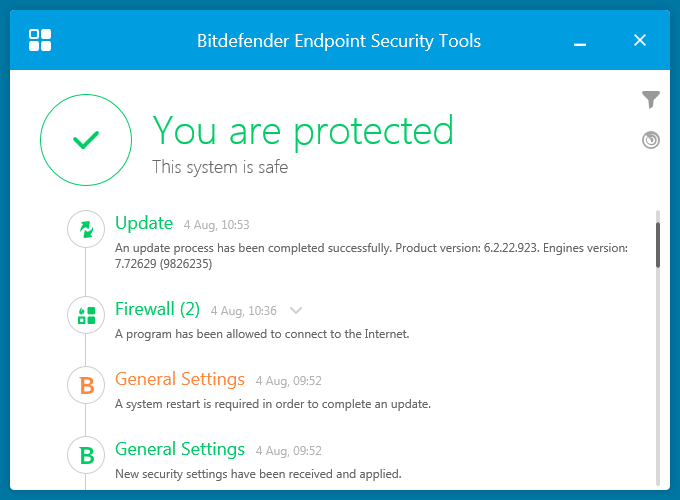Click the system restart required message
The width and height of the screenshot is (680, 500).
pyautogui.click(x=272, y=404)
